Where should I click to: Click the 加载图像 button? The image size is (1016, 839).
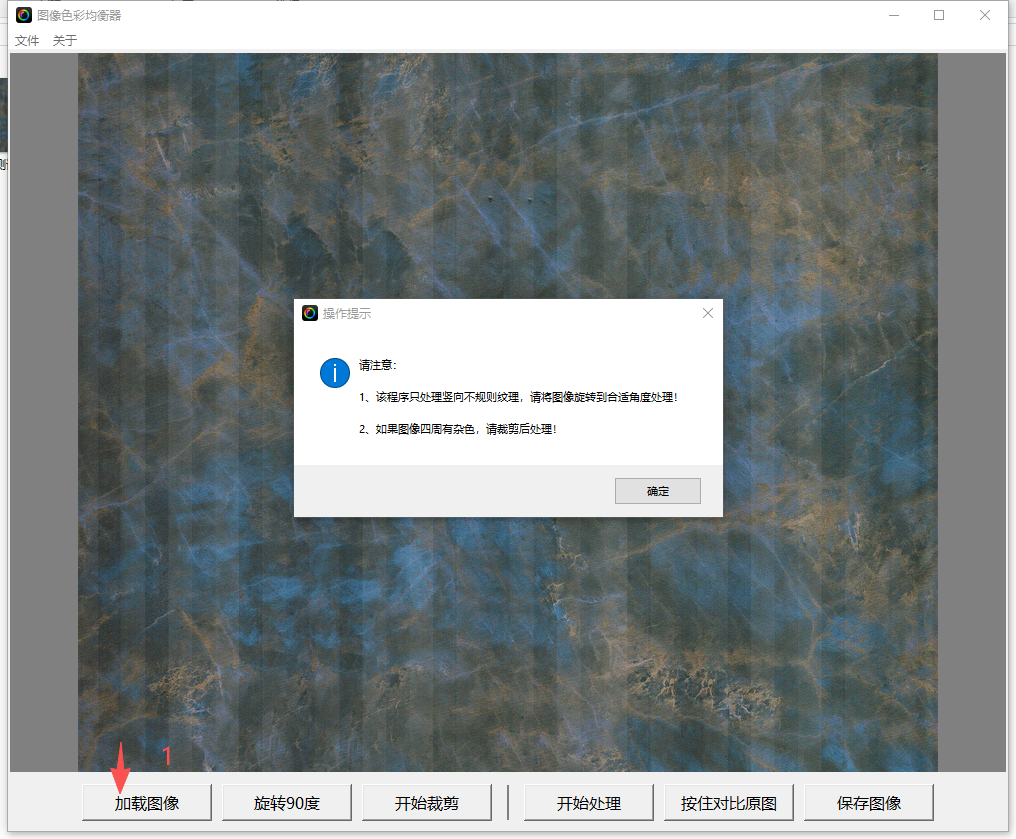coord(146,802)
